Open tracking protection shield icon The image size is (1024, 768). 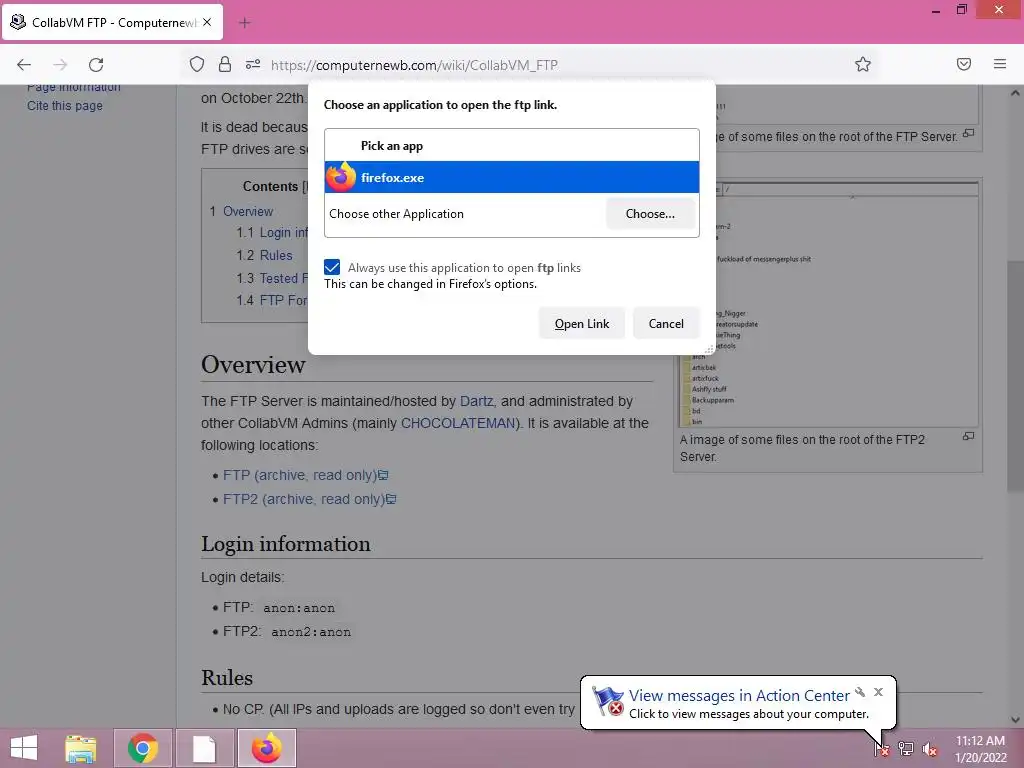pyautogui.click(x=197, y=64)
